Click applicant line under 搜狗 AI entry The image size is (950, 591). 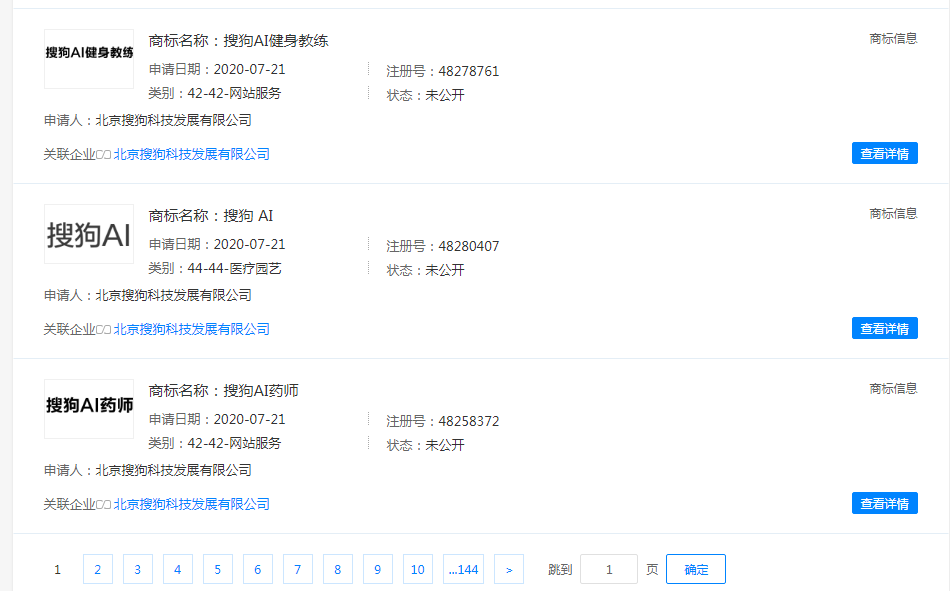[x=148, y=295]
